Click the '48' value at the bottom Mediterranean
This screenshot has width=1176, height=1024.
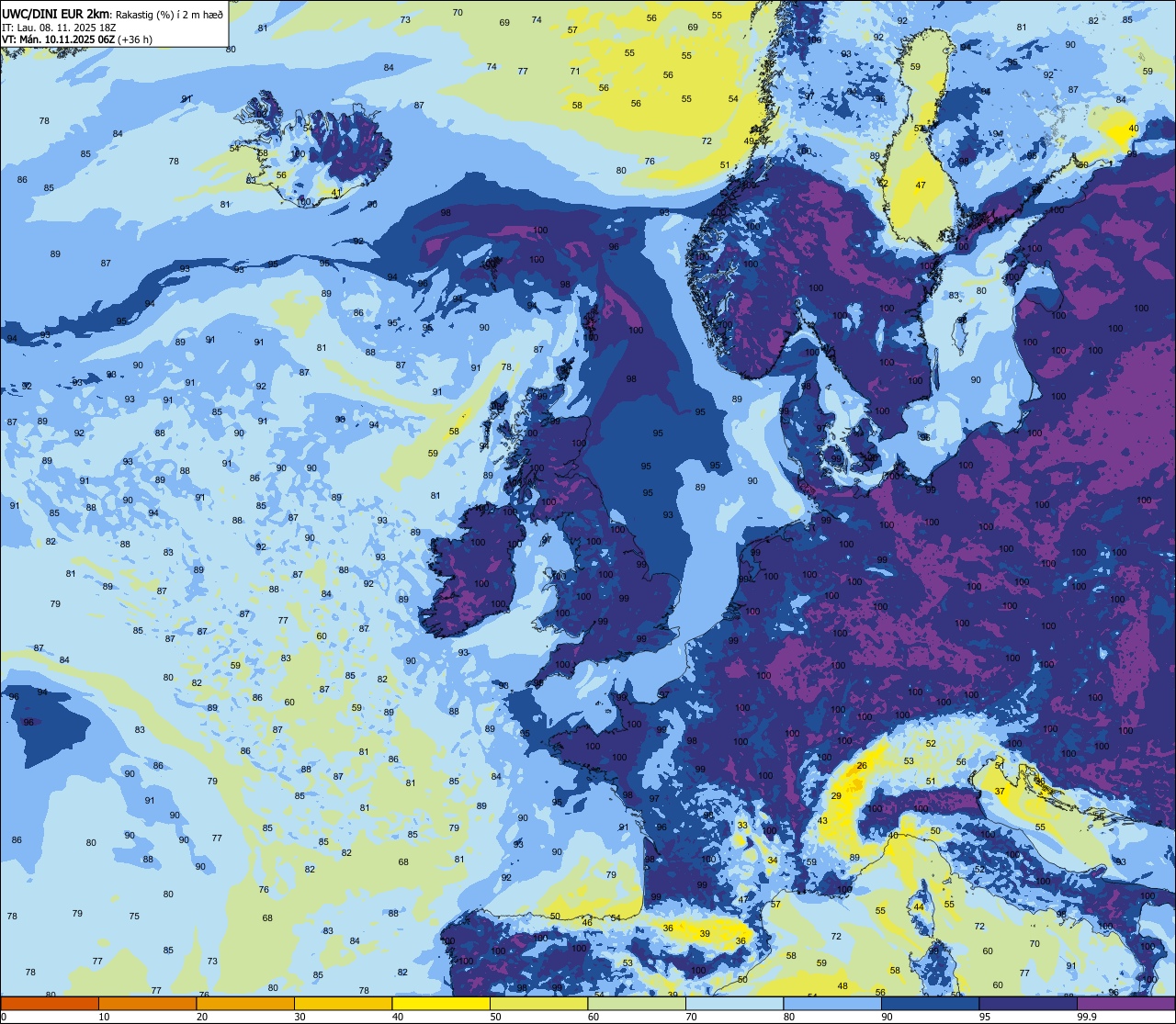tap(842, 986)
